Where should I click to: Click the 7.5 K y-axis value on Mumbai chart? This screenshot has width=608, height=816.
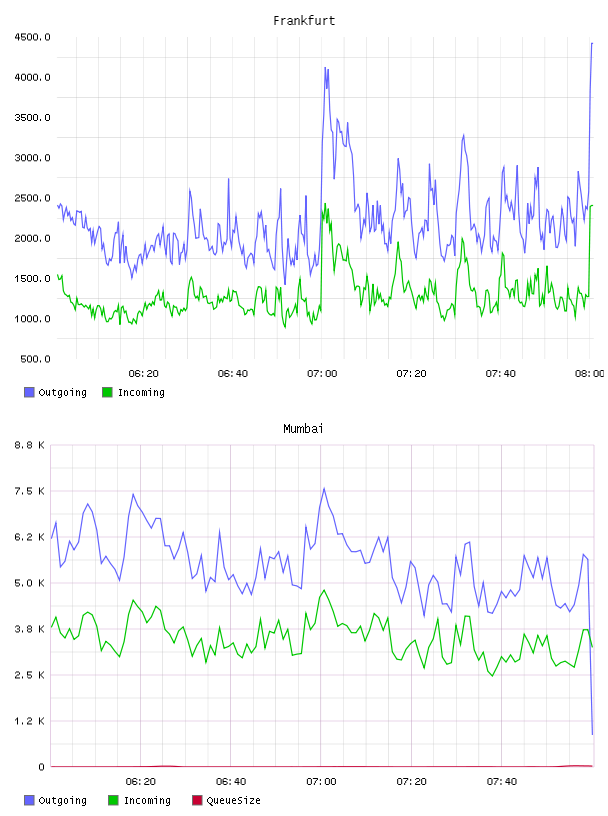point(29,491)
